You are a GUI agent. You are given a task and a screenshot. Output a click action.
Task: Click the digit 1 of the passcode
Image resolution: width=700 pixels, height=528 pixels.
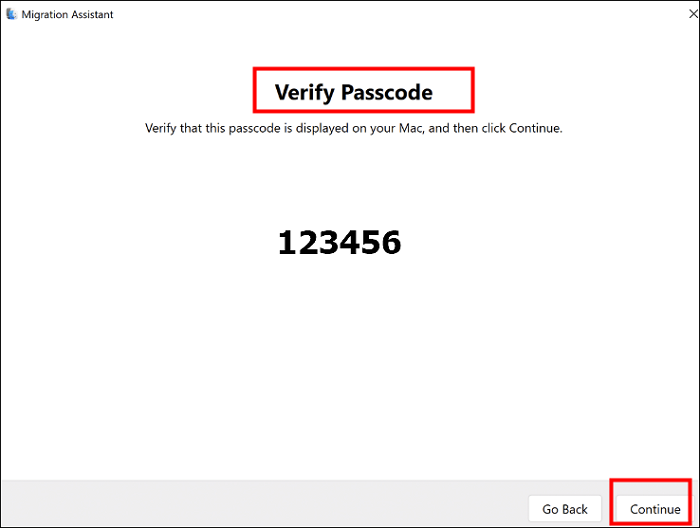point(287,242)
